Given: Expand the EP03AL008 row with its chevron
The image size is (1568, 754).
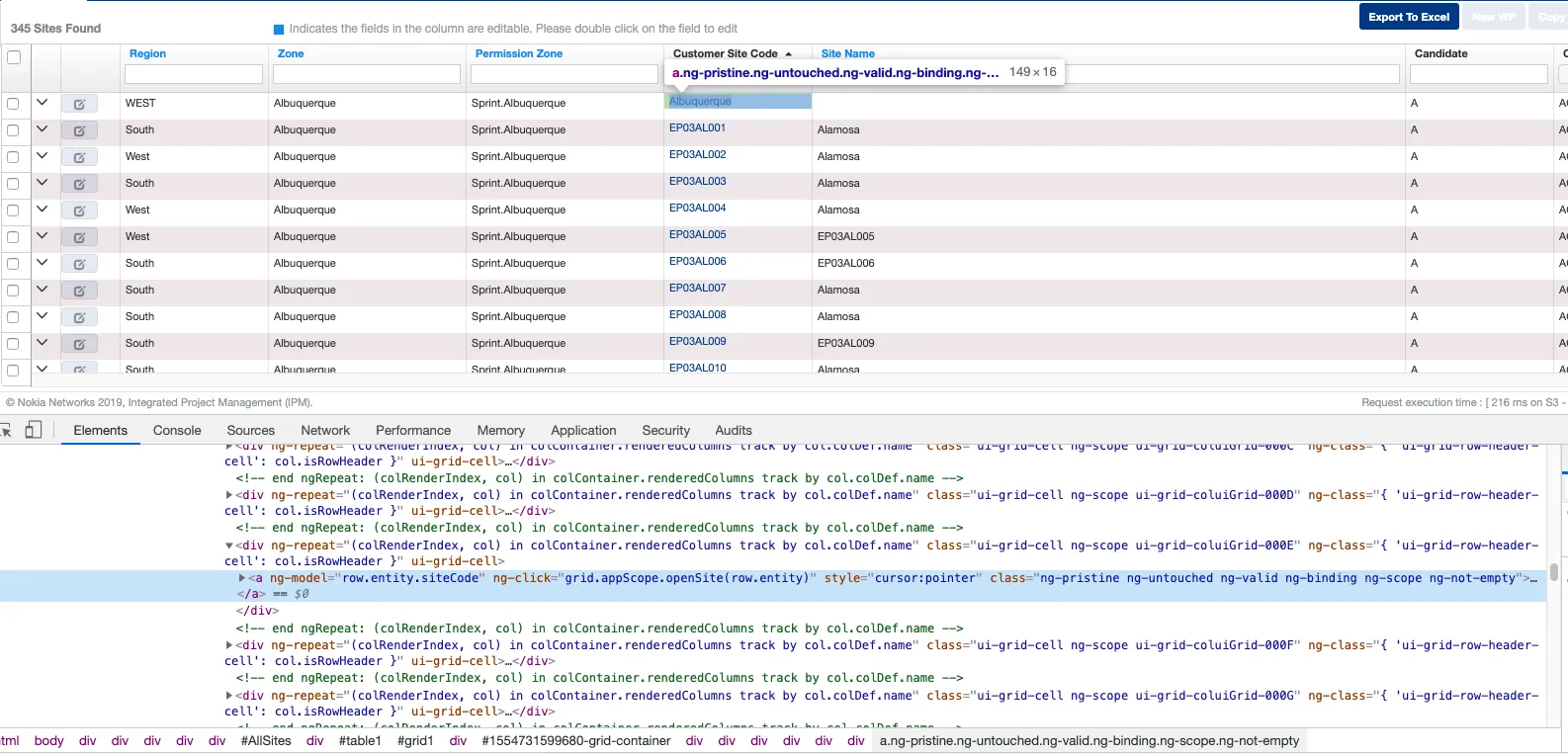Looking at the screenshot, I should click(x=42, y=316).
